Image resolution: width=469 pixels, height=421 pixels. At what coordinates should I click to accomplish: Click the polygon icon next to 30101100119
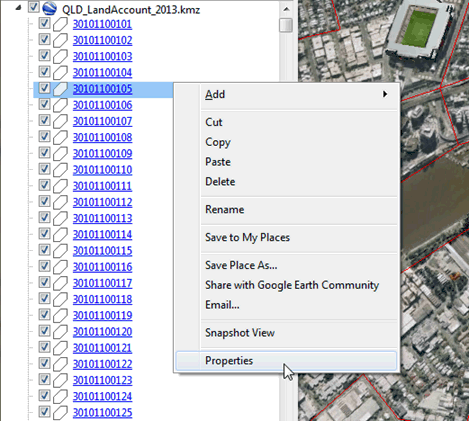pyautogui.click(x=60, y=316)
